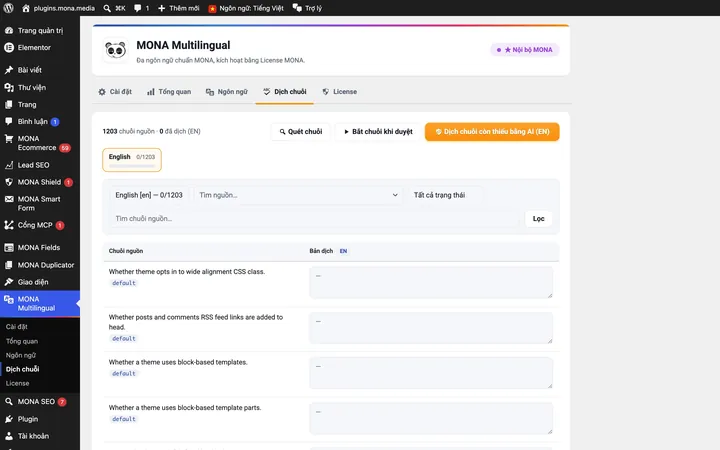720x450 pixels.
Task: Open English [en] language dropdown
Action: (x=149, y=195)
